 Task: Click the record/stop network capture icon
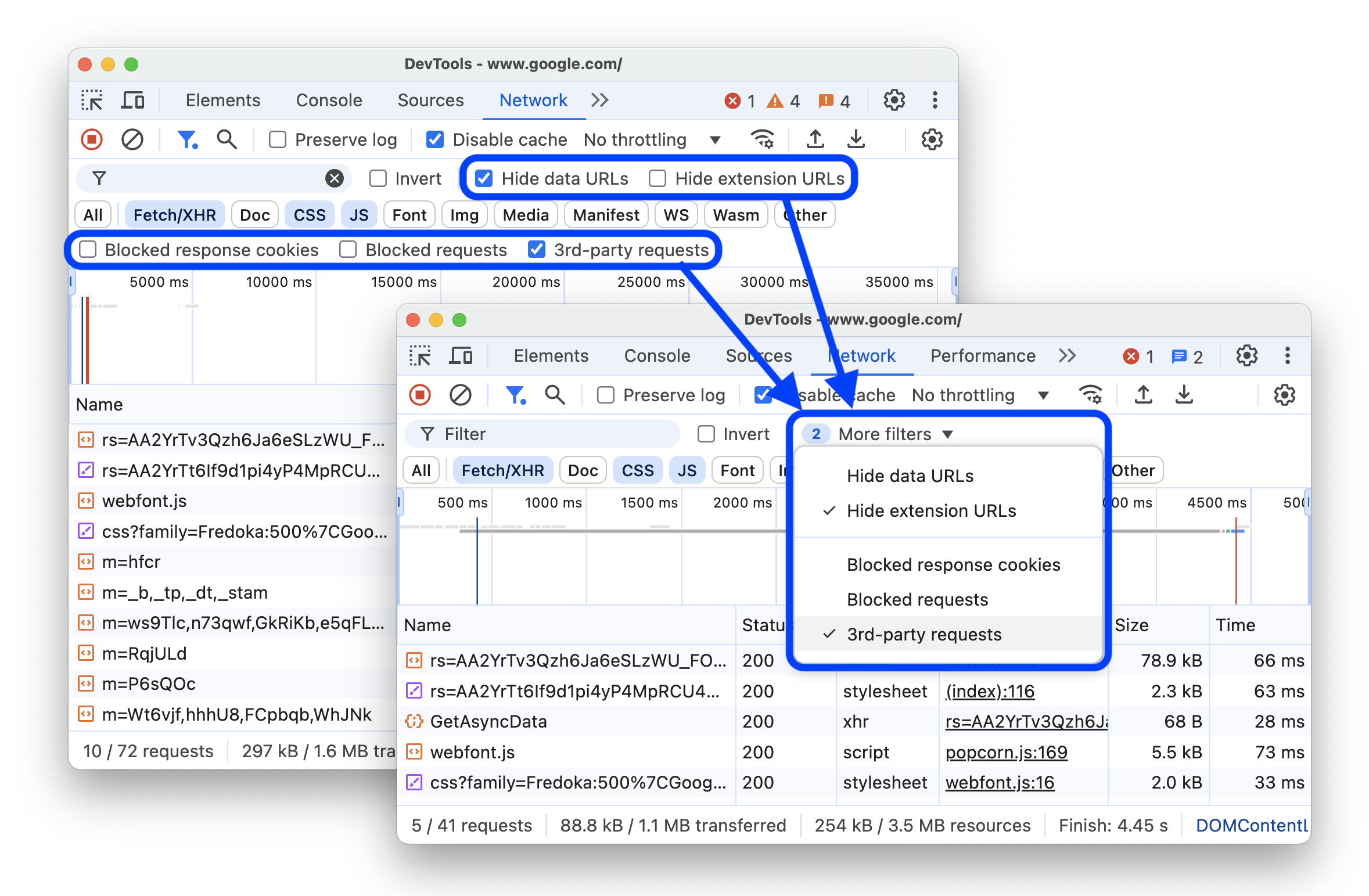pos(90,140)
